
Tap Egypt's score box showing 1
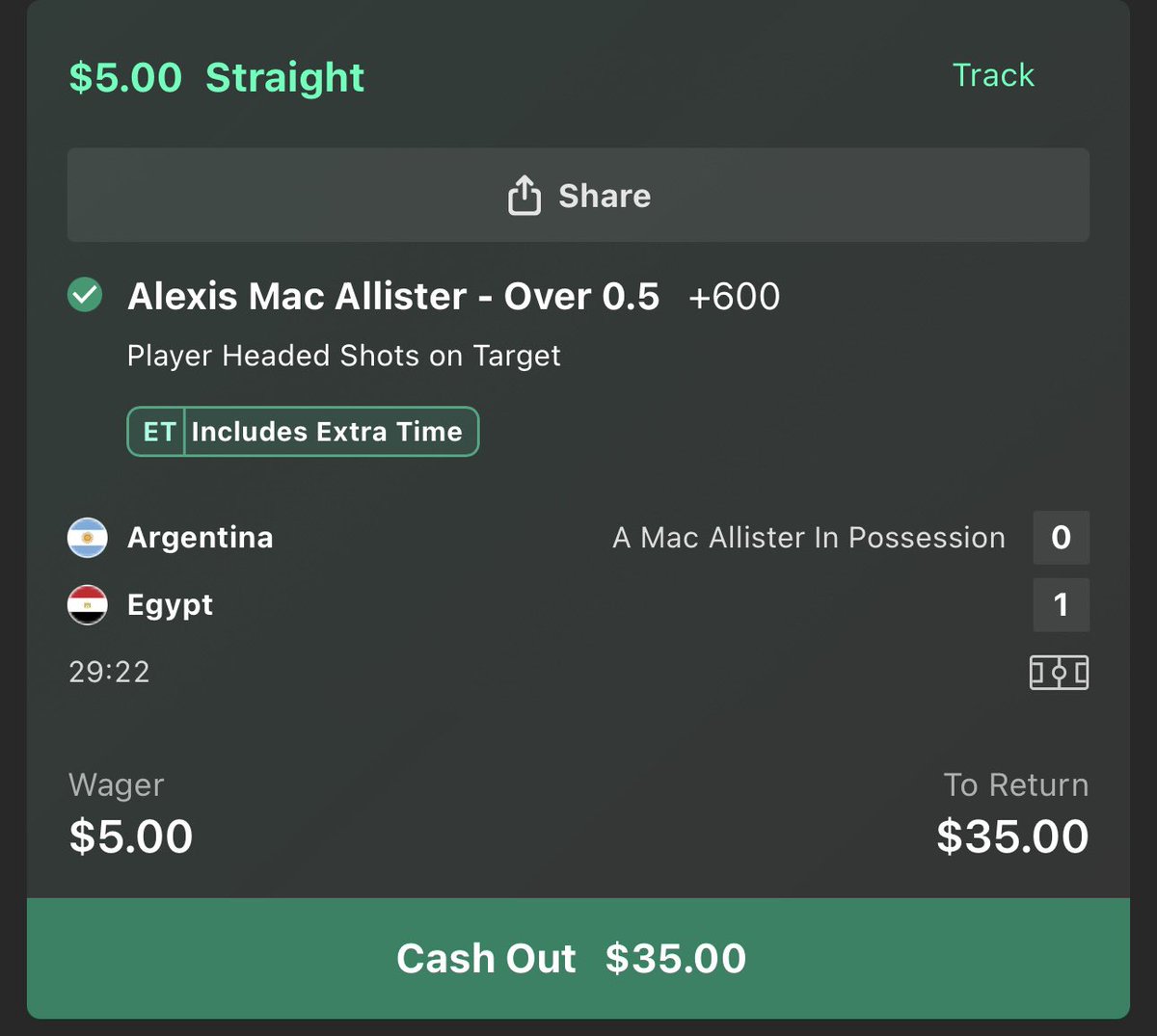point(1061,605)
